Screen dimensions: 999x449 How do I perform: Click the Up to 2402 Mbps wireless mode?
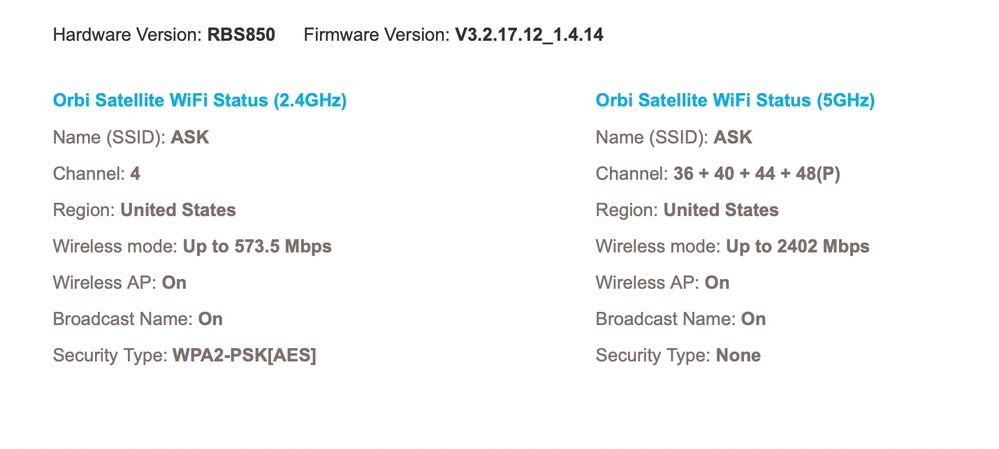point(798,246)
